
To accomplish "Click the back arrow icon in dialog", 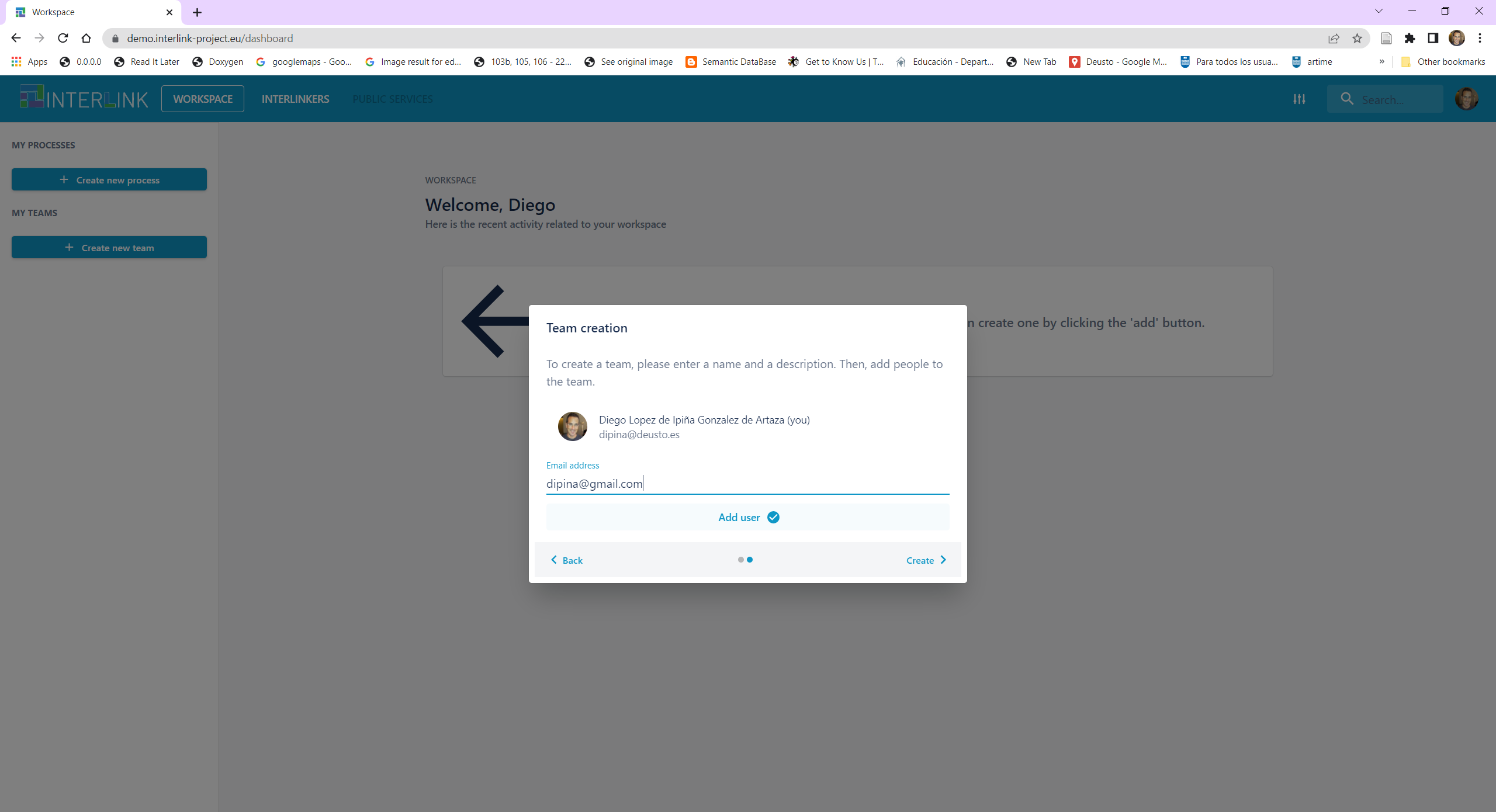I will [554, 559].
